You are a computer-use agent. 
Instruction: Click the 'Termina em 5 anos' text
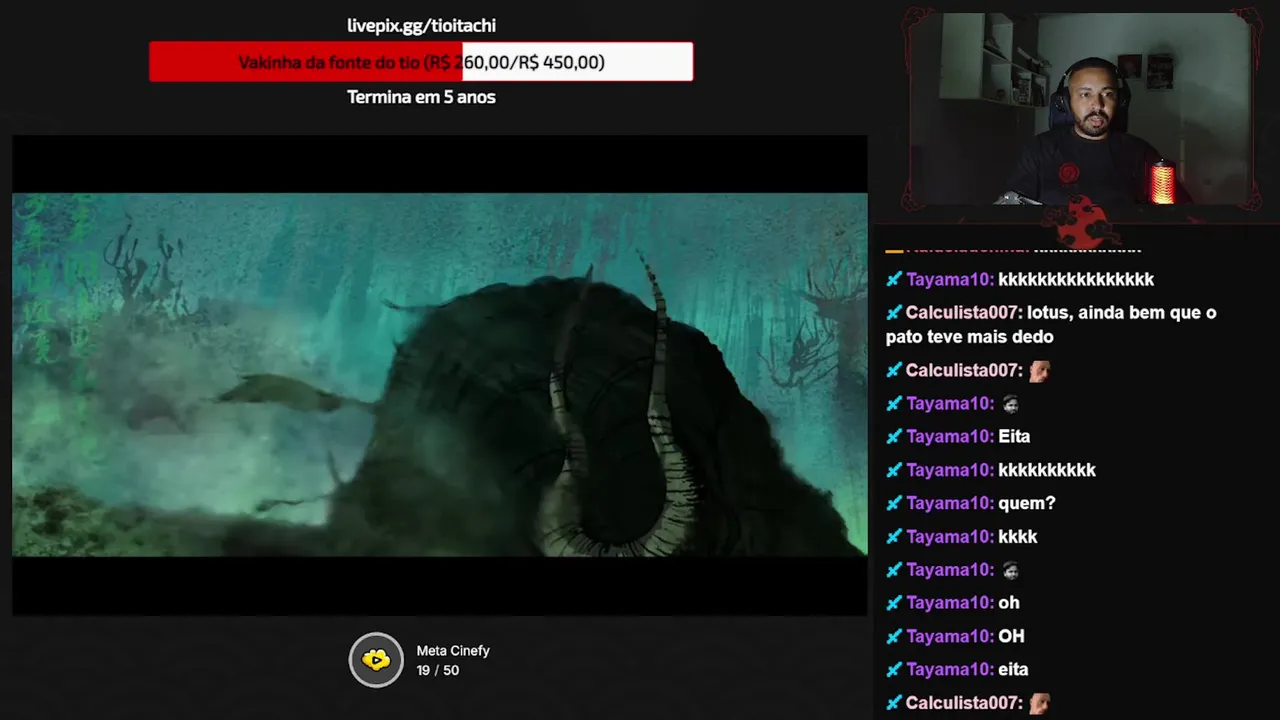[x=421, y=97]
